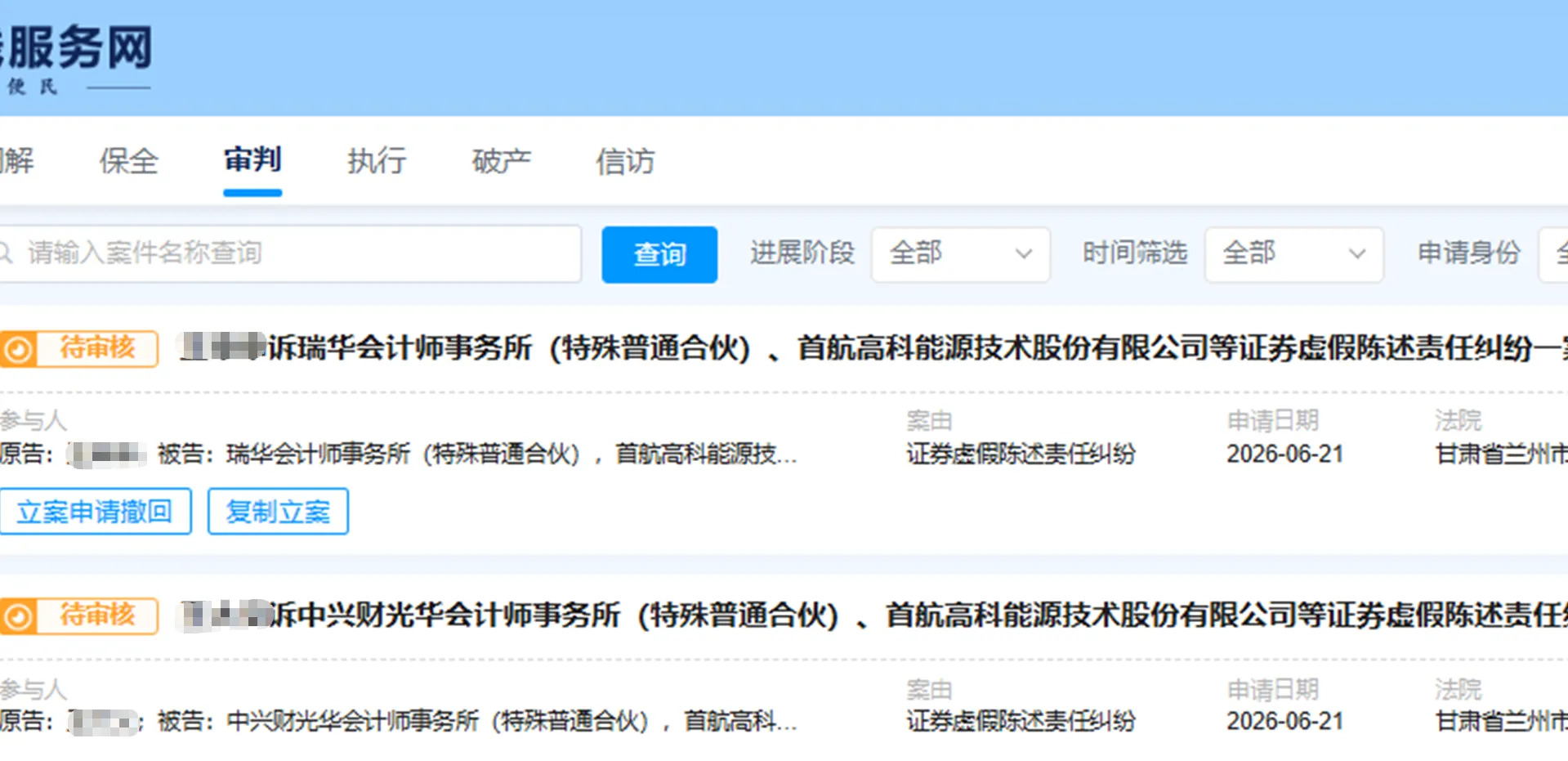Click date 2026-06-21 of 中兴财光华 case
This screenshot has height=761, width=1568.
click(x=1284, y=722)
